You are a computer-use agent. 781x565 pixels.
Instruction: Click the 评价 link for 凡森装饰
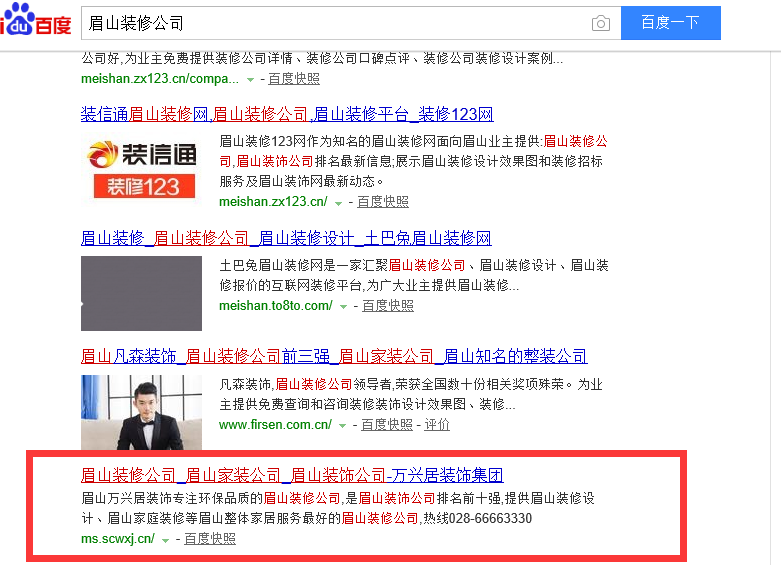coord(437,425)
